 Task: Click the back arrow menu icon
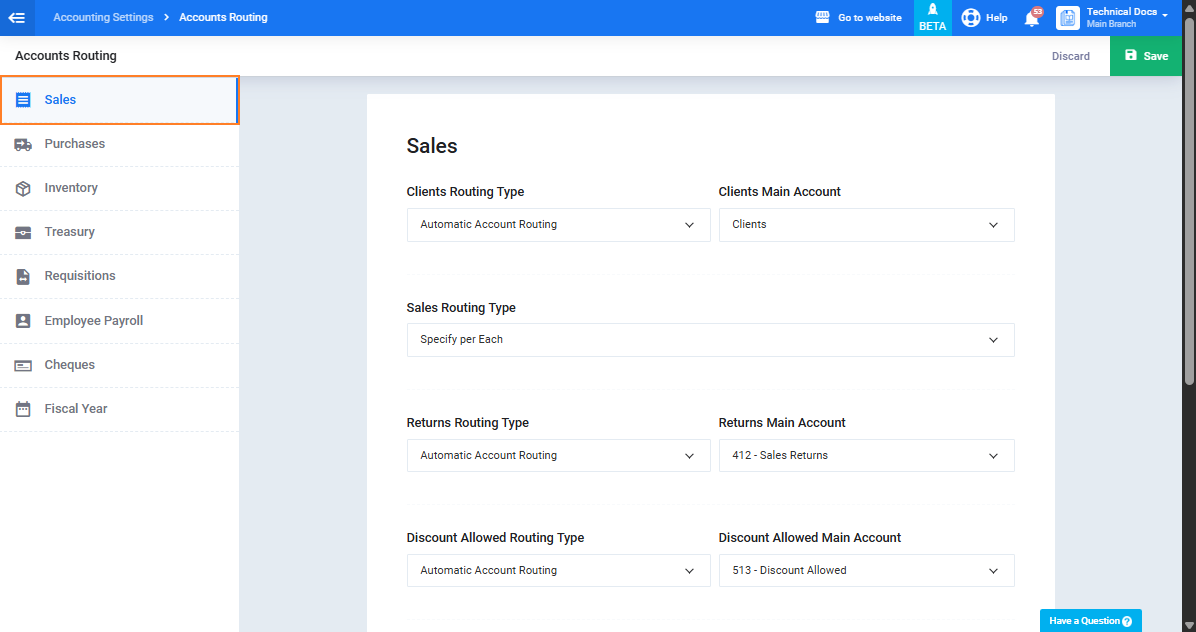[17, 18]
